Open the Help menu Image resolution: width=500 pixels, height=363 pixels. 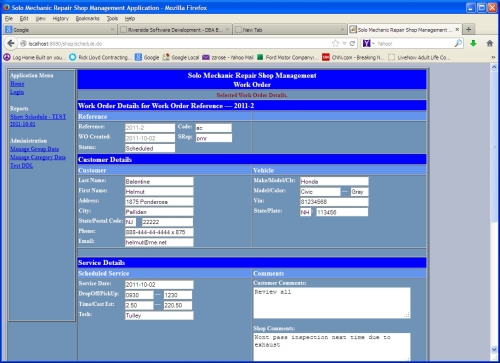click(x=130, y=18)
